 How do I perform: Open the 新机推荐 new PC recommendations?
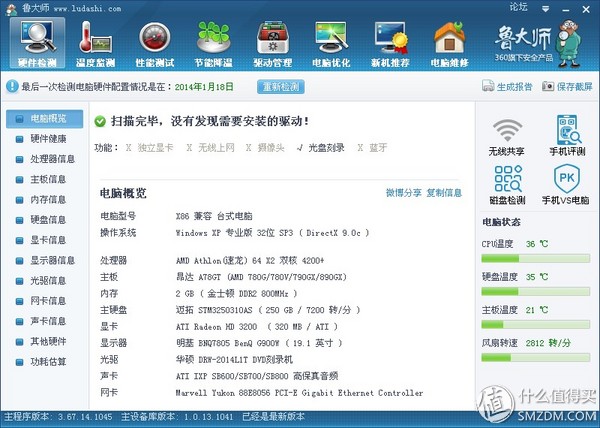(x=390, y=44)
